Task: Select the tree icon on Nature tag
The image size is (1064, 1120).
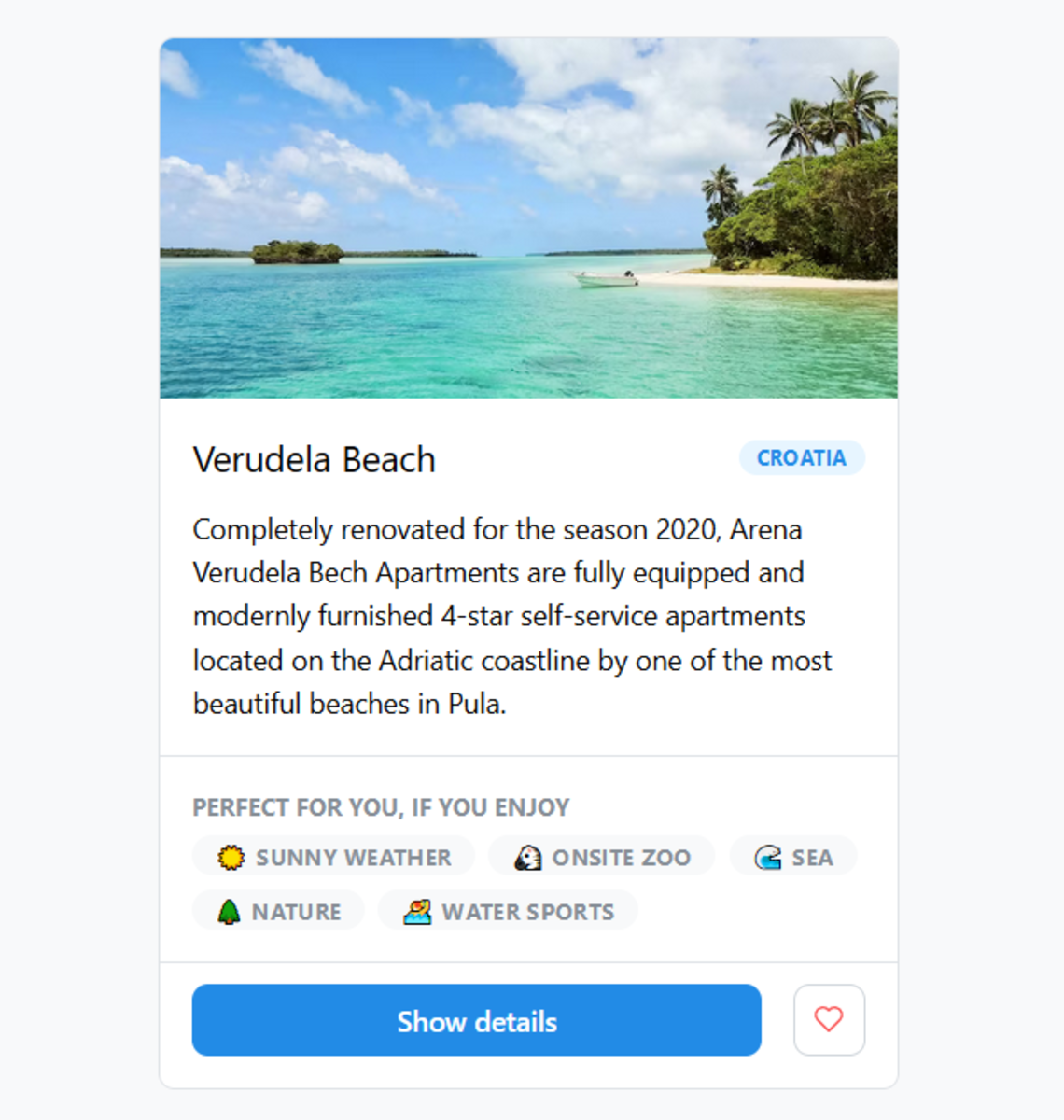Action: click(230, 911)
